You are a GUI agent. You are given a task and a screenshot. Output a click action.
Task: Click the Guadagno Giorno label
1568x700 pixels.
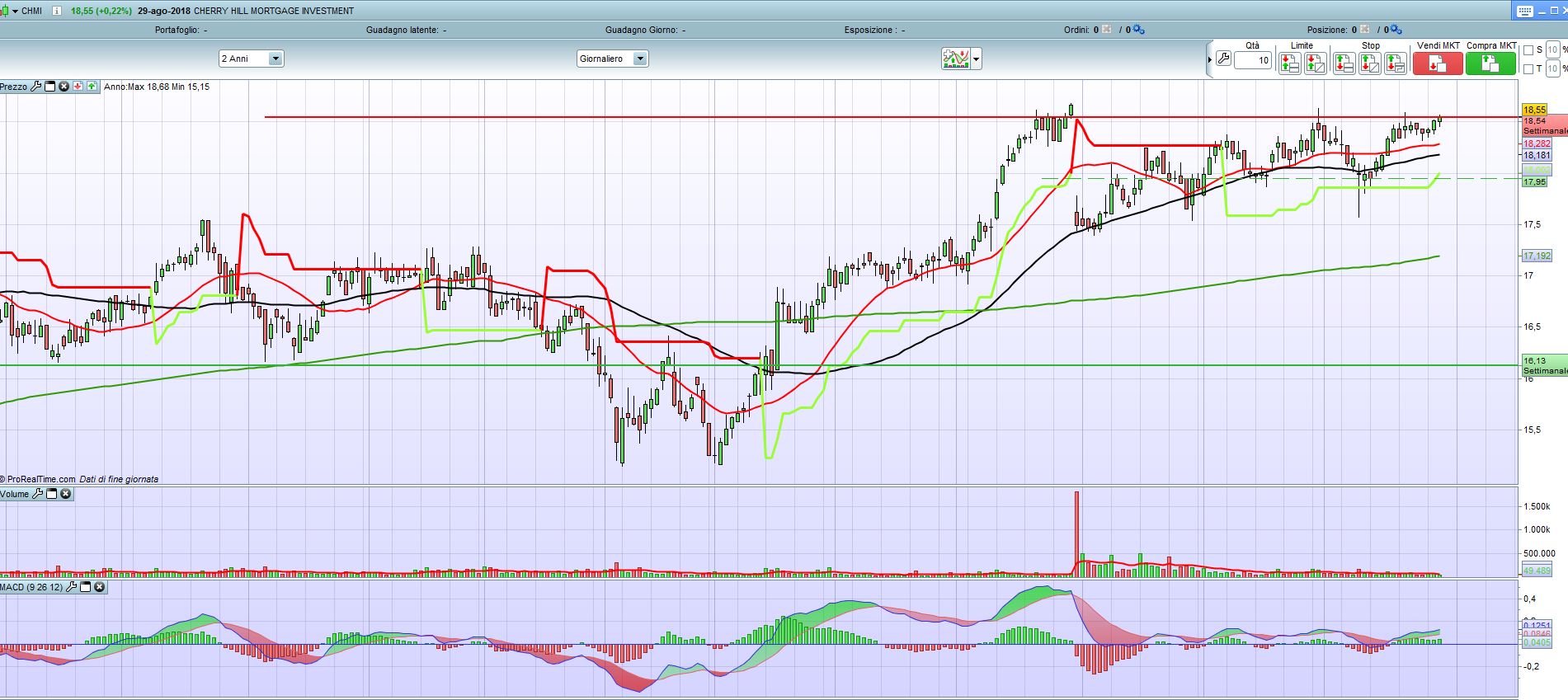coord(641,30)
